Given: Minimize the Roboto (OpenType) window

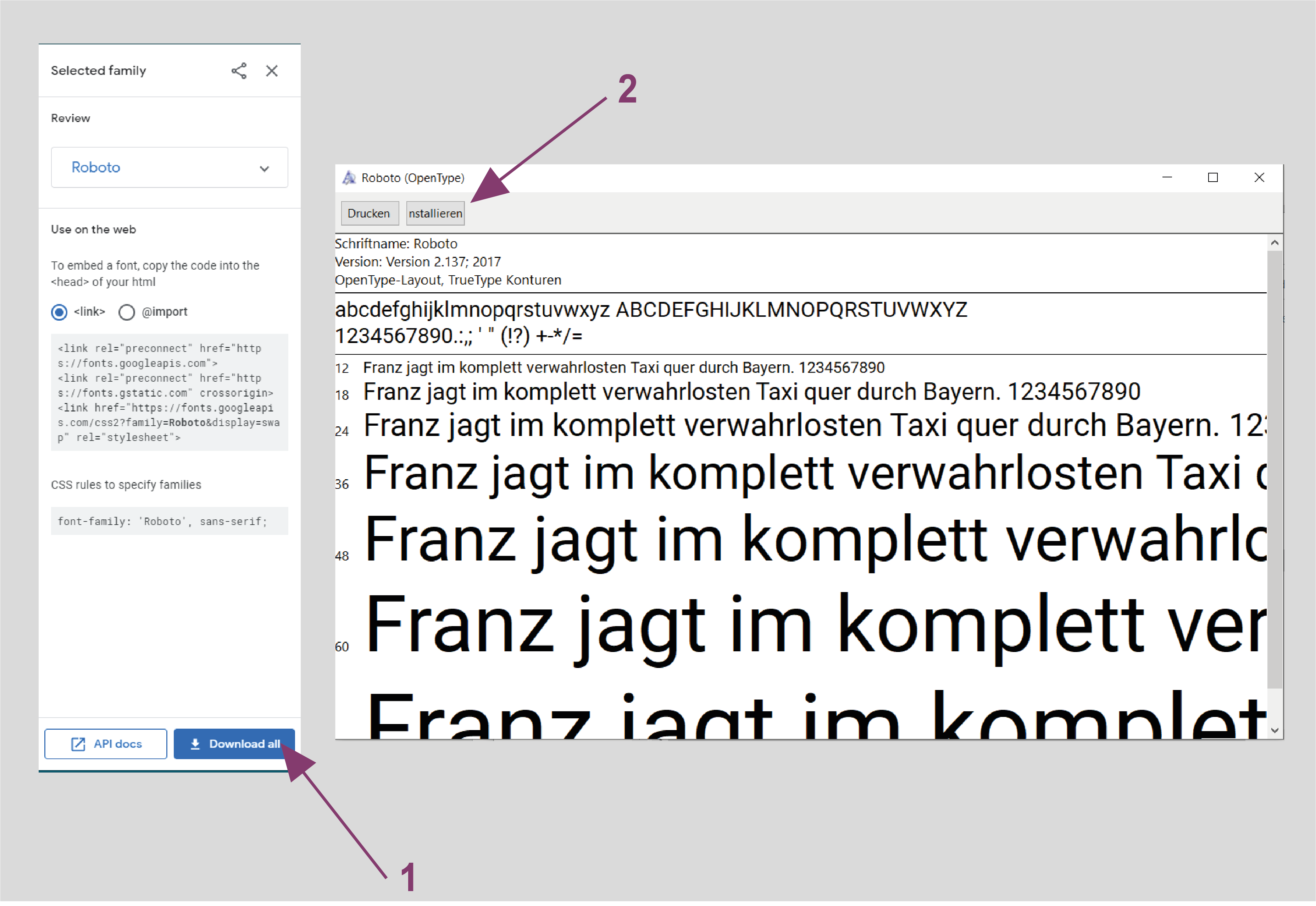Looking at the screenshot, I should point(1167,178).
